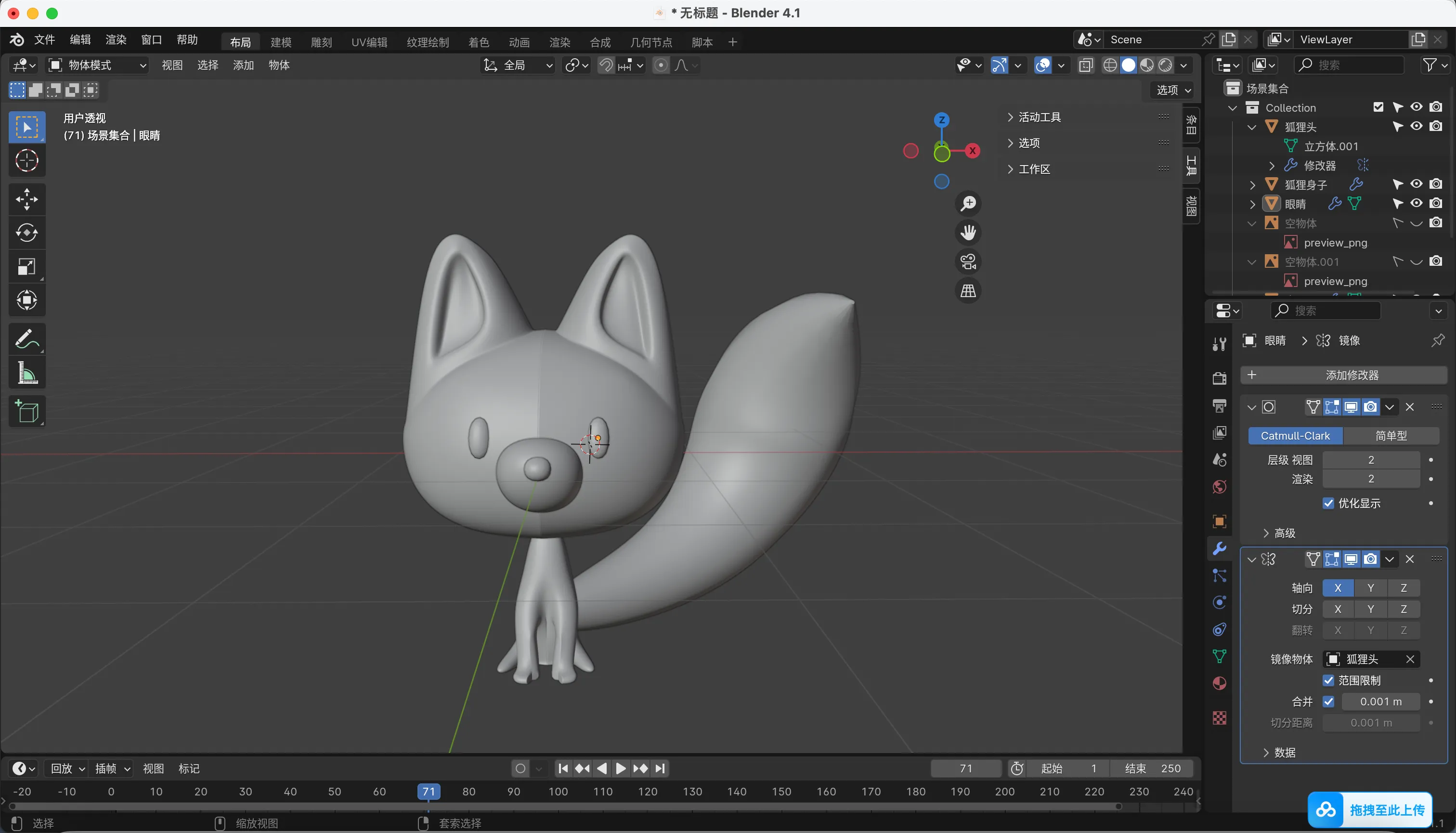Open the Modifiers wrench properties tab
This screenshot has height=833, width=1456.
tap(1219, 548)
